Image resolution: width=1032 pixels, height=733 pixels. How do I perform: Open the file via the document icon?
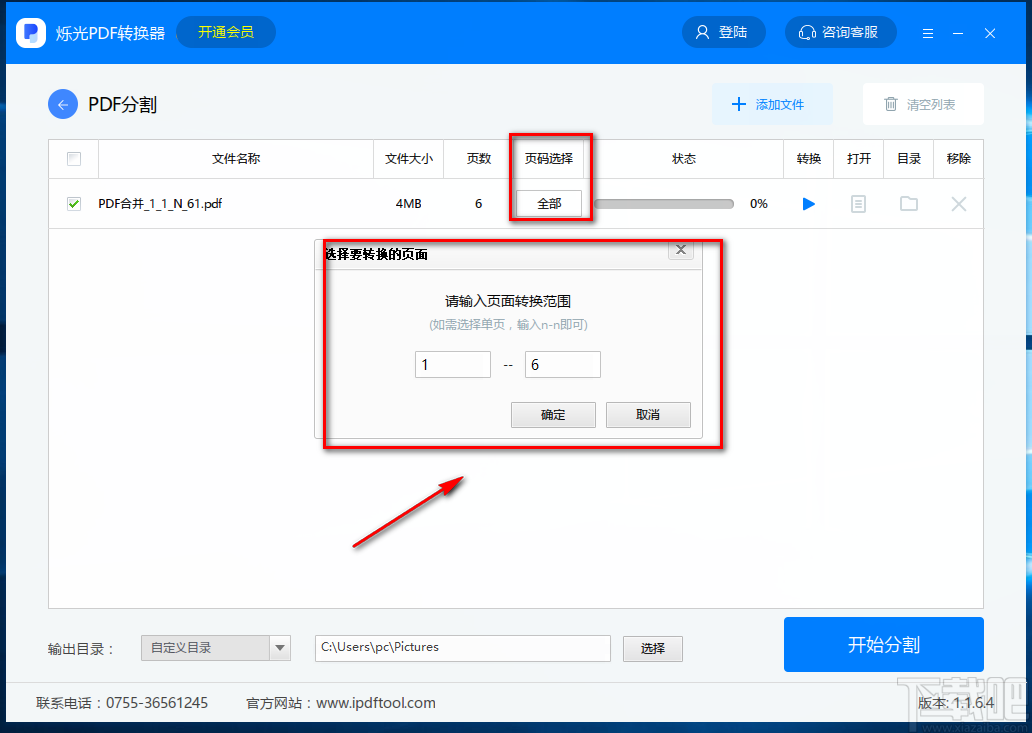pyautogui.click(x=858, y=203)
